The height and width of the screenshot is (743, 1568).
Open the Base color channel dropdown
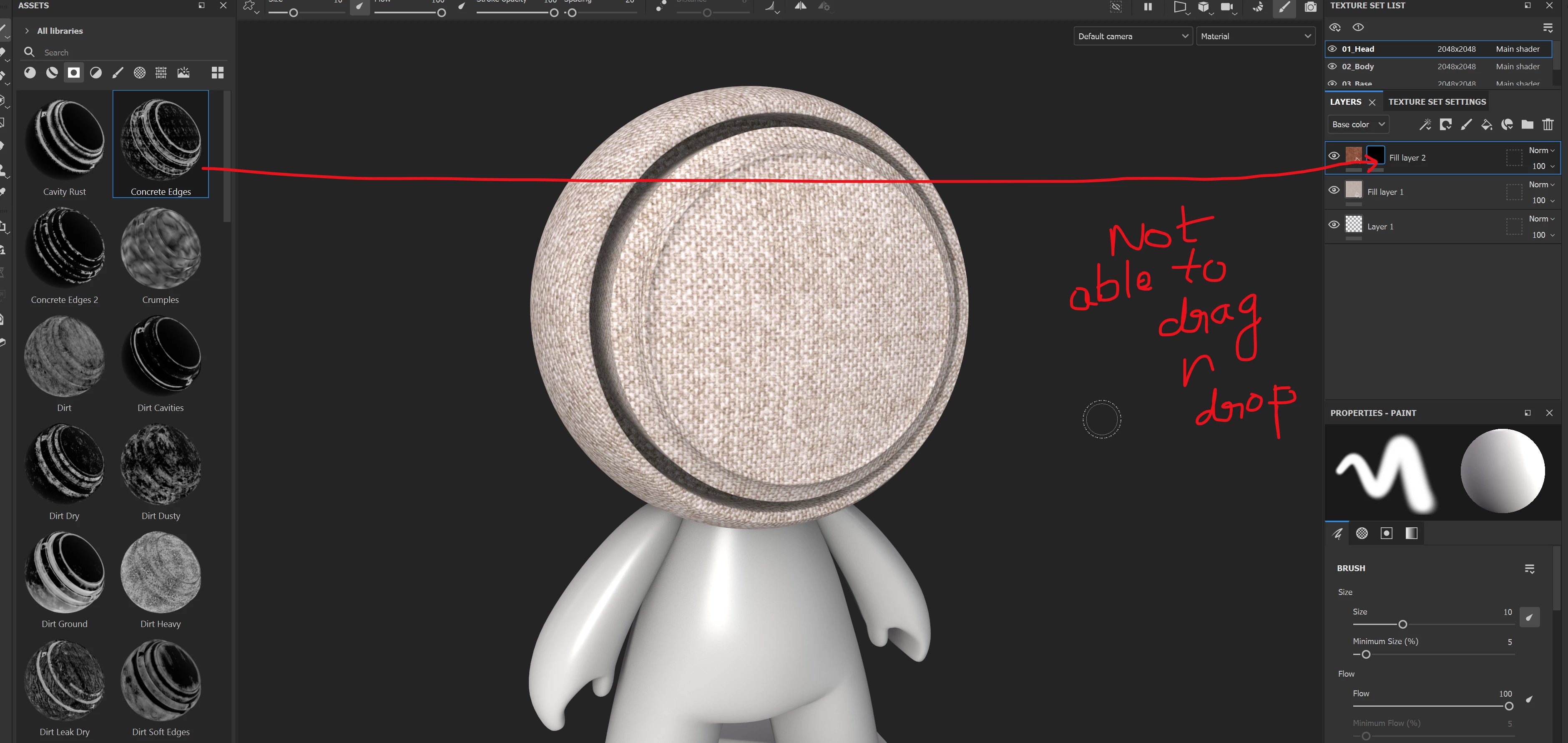tap(1358, 124)
